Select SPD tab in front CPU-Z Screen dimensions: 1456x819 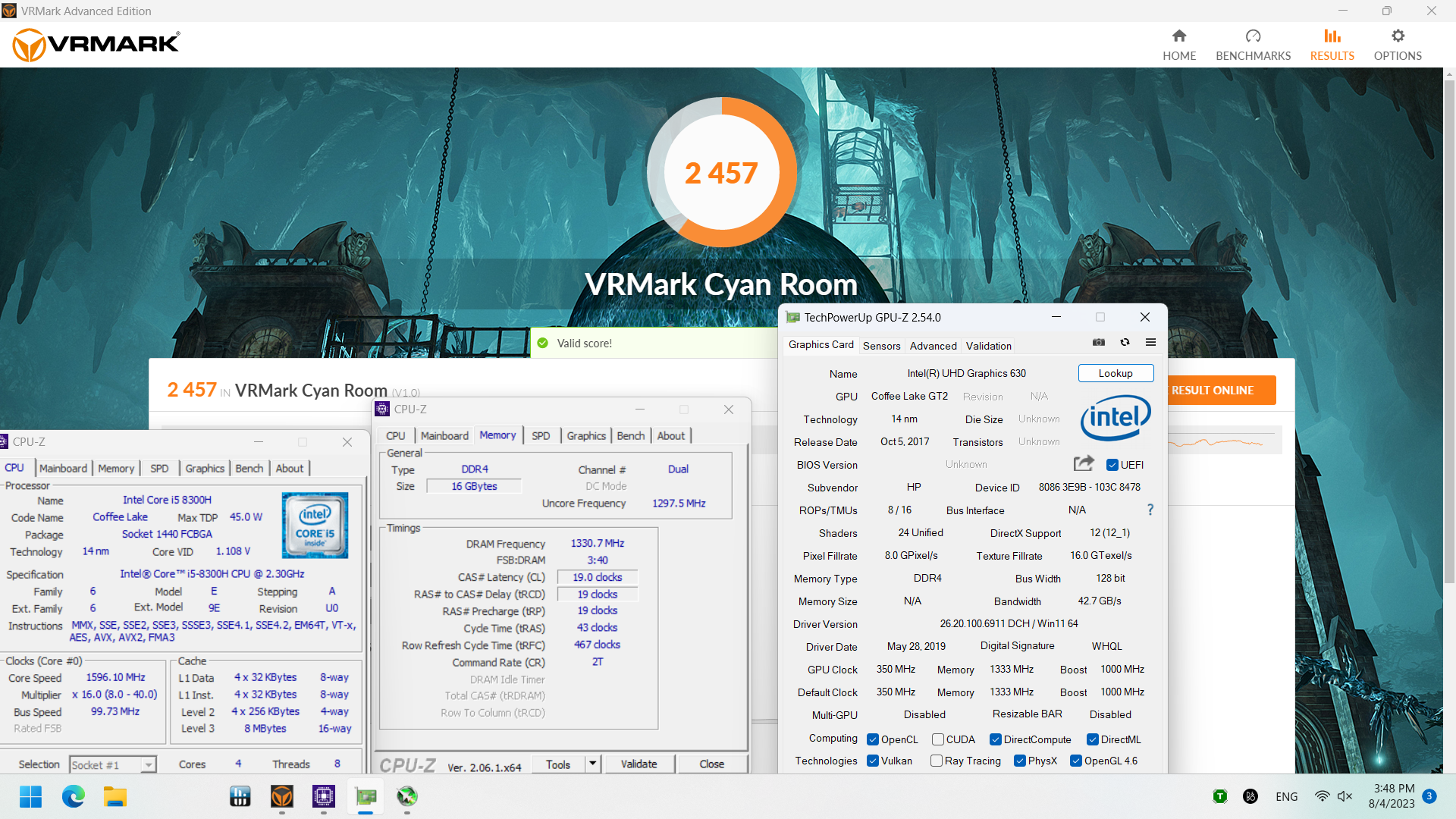(541, 436)
